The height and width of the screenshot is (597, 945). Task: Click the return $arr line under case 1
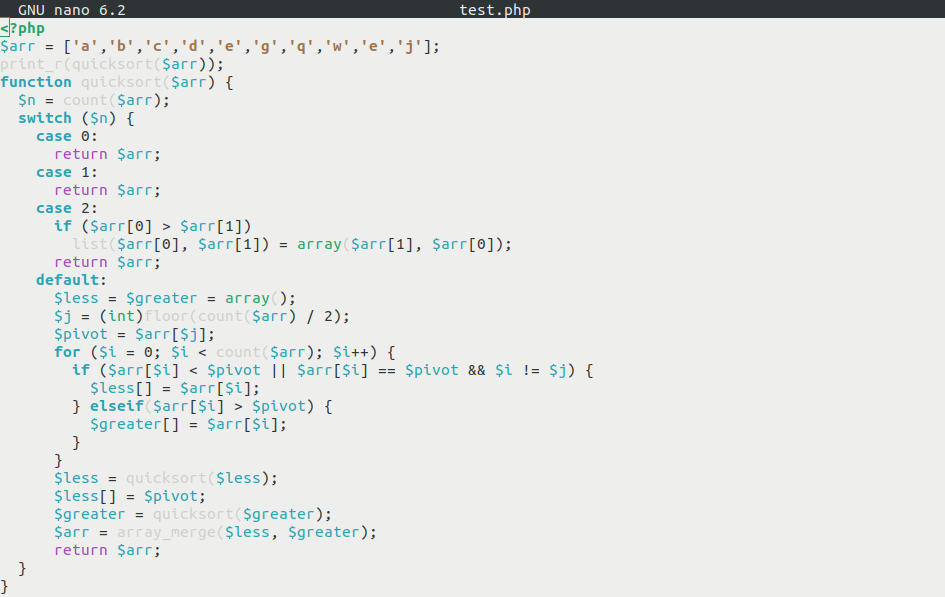tap(107, 191)
